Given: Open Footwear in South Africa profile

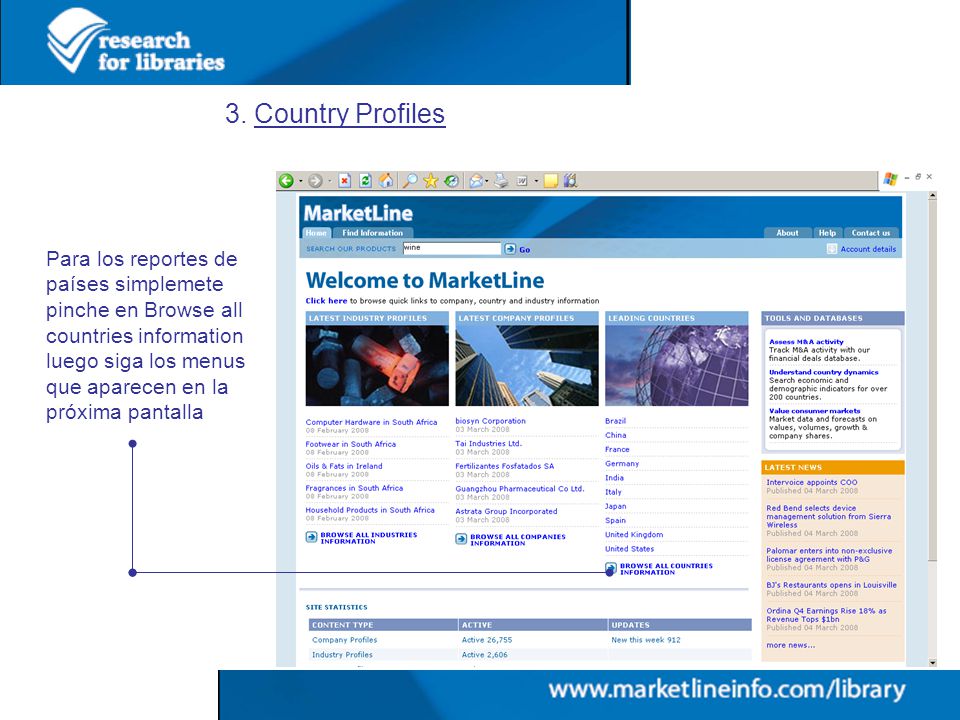Looking at the screenshot, I should click(351, 444).
